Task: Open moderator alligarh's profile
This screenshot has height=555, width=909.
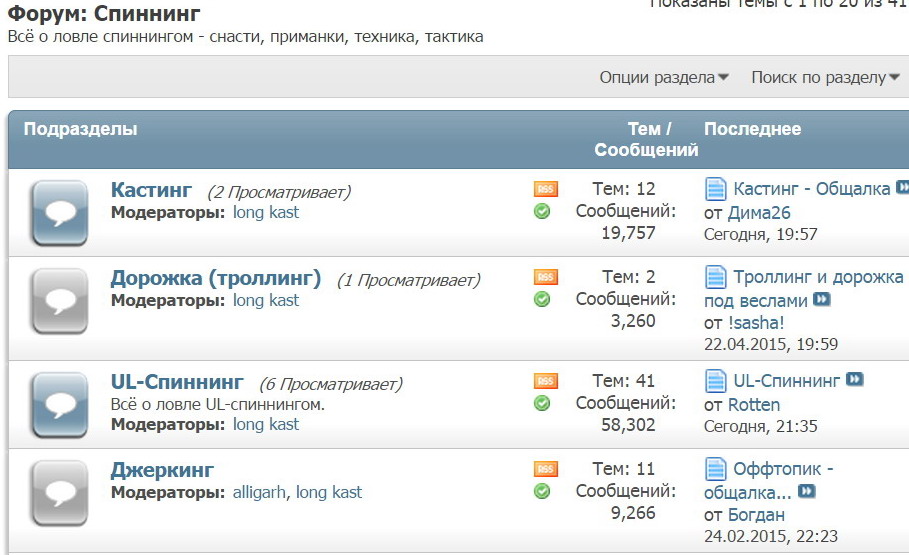Action: 259,492
